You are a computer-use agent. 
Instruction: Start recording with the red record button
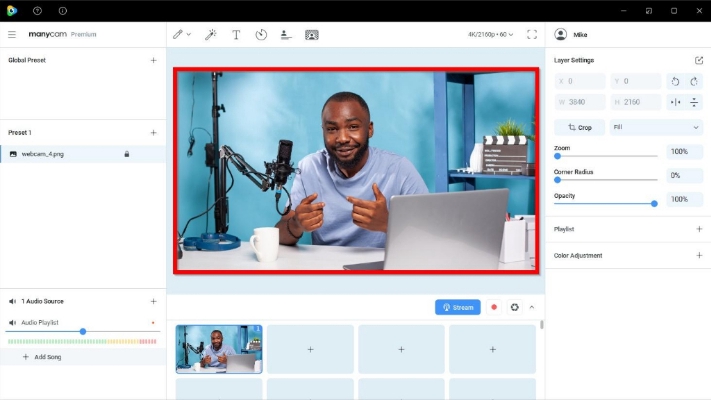tap(494, 307)
